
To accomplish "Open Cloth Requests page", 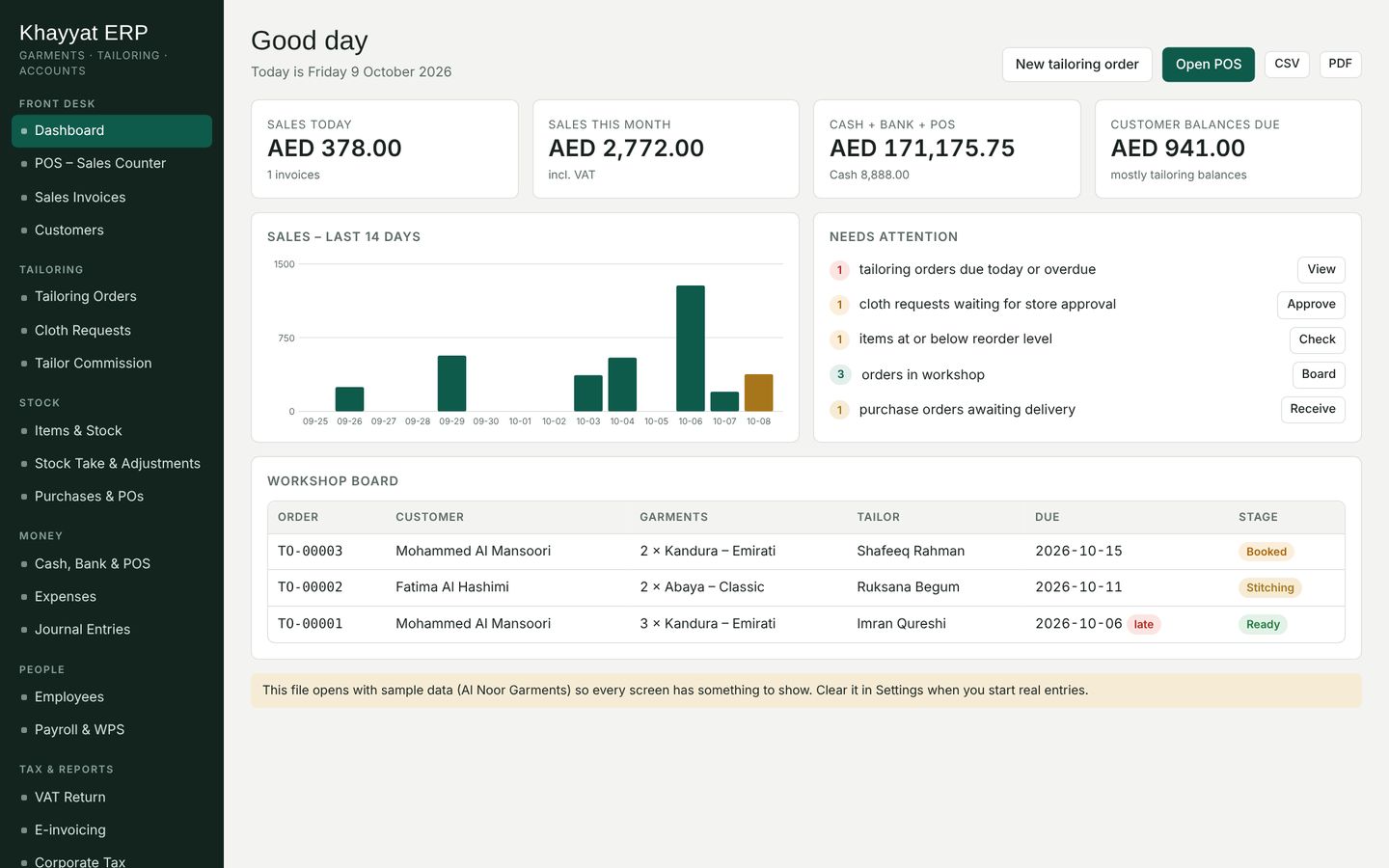I will pyautogui.click(x=112, y=330).
